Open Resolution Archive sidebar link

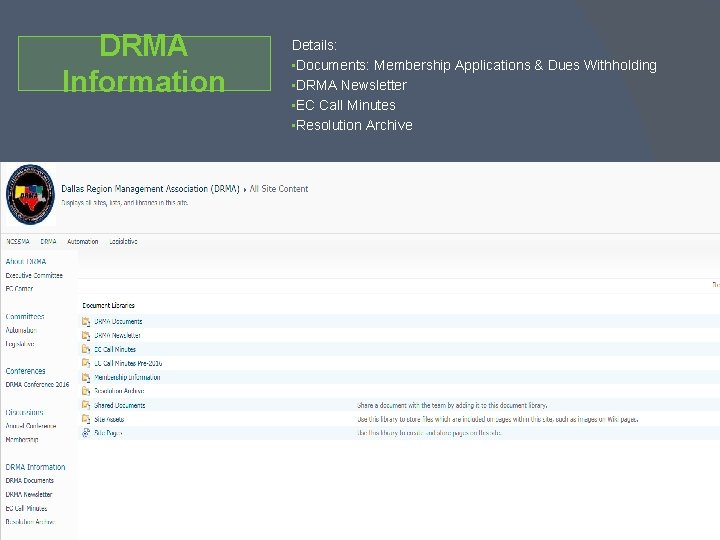click(x=30, y=522)
